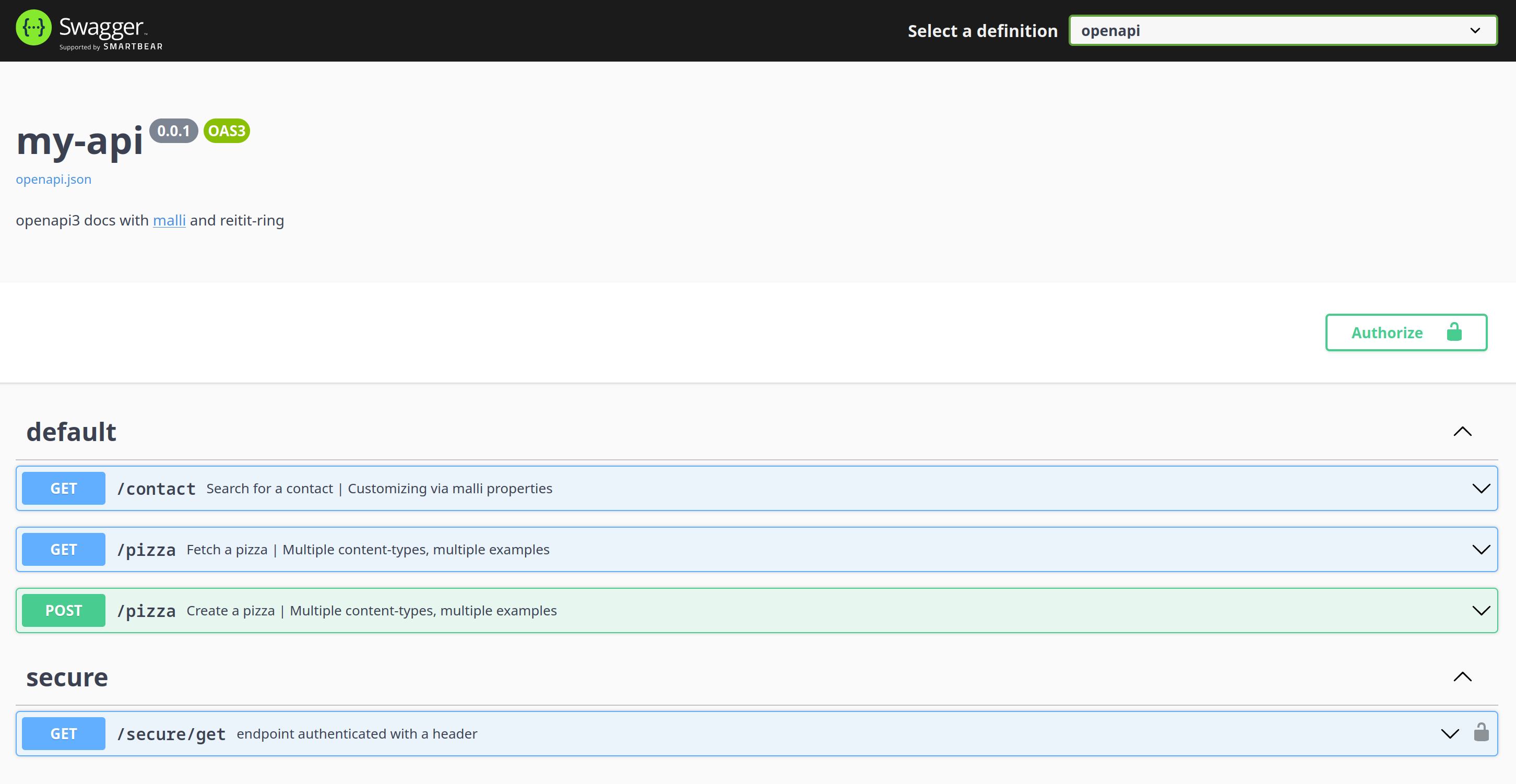
Task: Follow the malli hyperlink in description
Action: coord(169,221)
